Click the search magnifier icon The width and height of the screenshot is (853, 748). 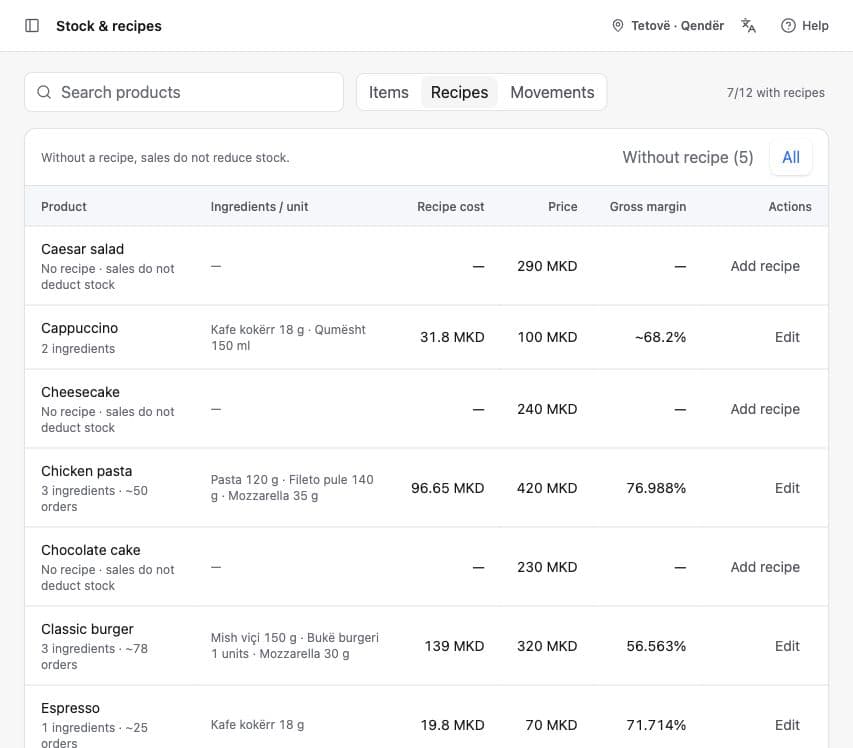(44, 92)
